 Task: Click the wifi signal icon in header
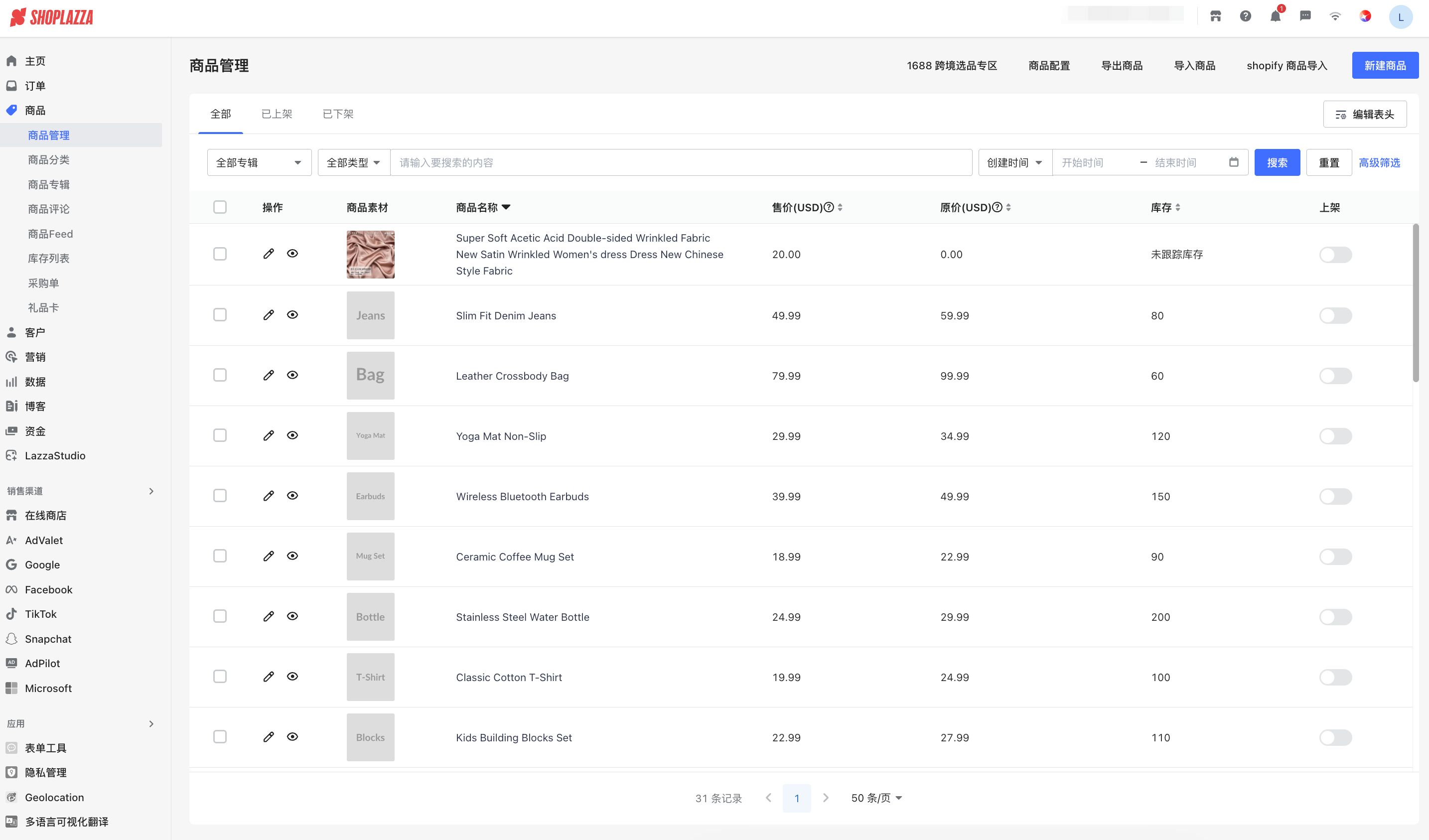[1335, 16]
